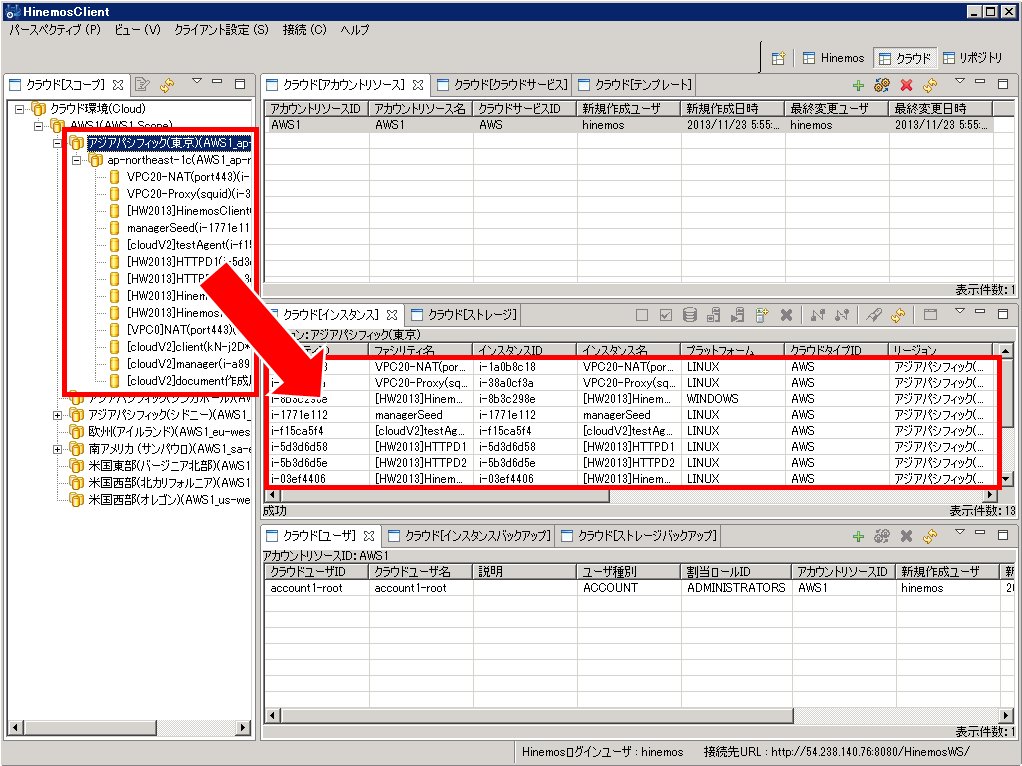This screenshot has height=766, width=1022.
Task: Click the red X delete icon in account resource view
Action: pos(906,85)
